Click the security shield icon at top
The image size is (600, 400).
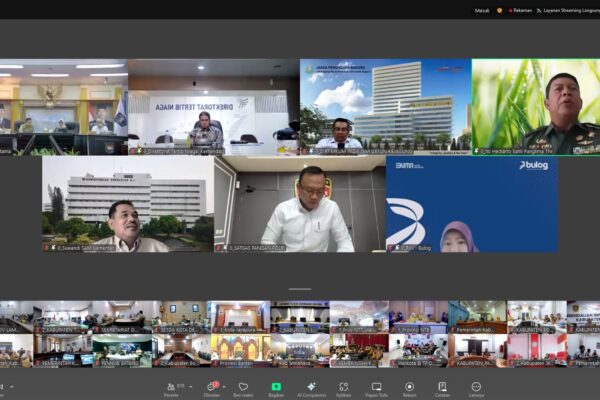[x=499, y=11]
